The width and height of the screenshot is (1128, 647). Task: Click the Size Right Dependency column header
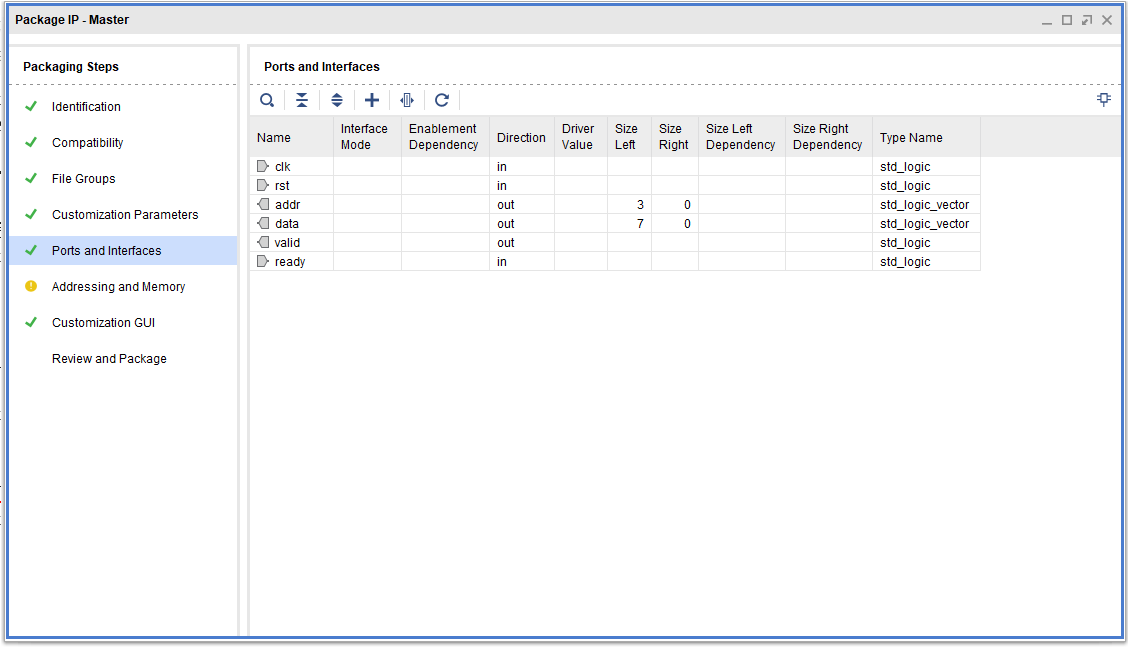(x=829, y=137)
